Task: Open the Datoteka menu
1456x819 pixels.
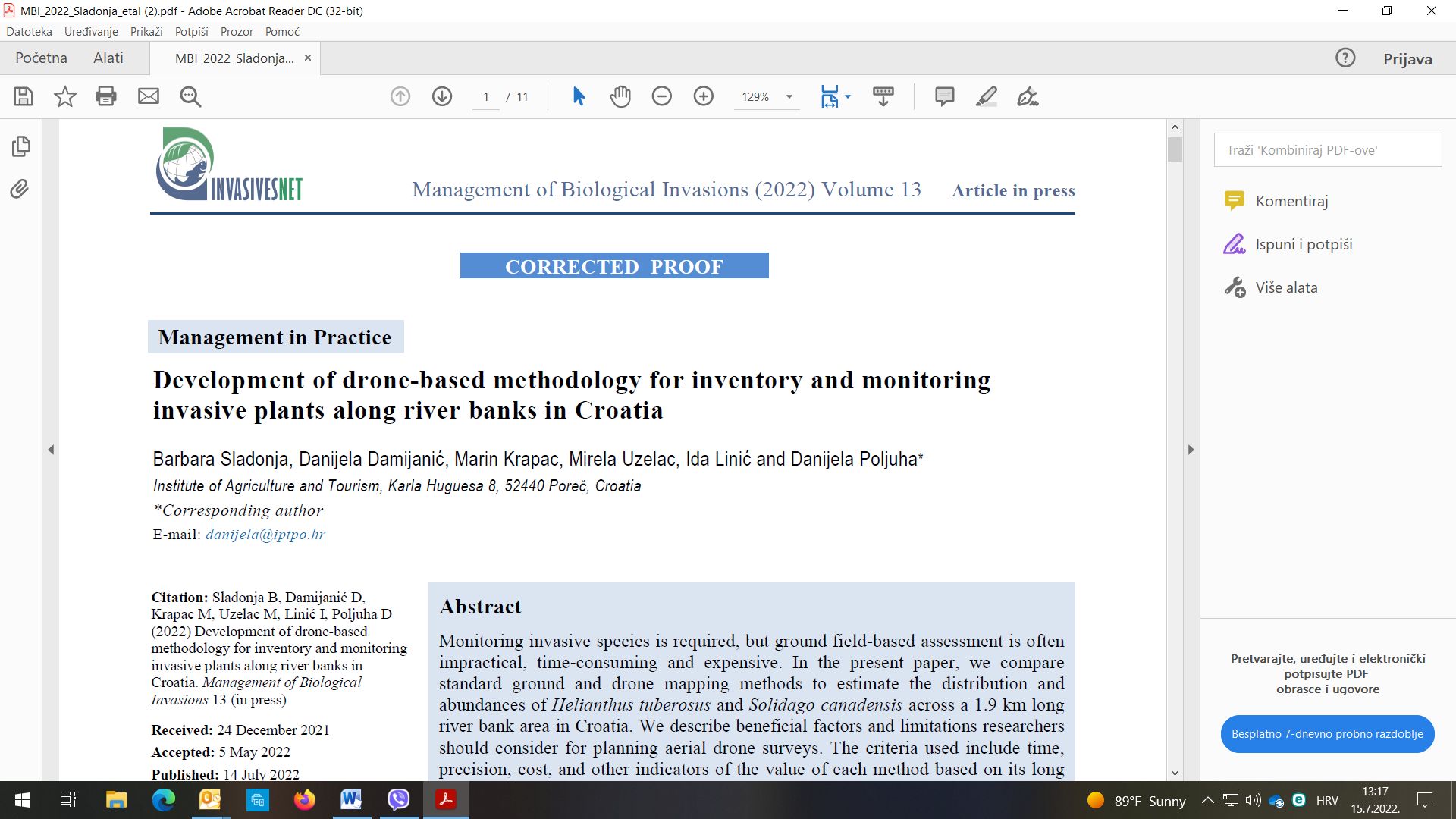Action: pos(30,31)
